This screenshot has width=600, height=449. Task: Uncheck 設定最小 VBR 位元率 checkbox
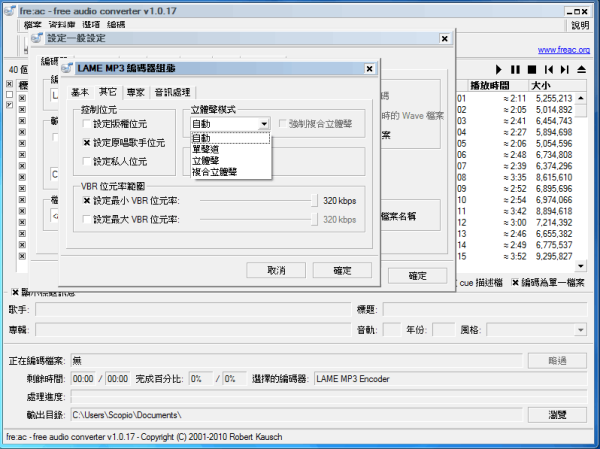tap(87, 201)
